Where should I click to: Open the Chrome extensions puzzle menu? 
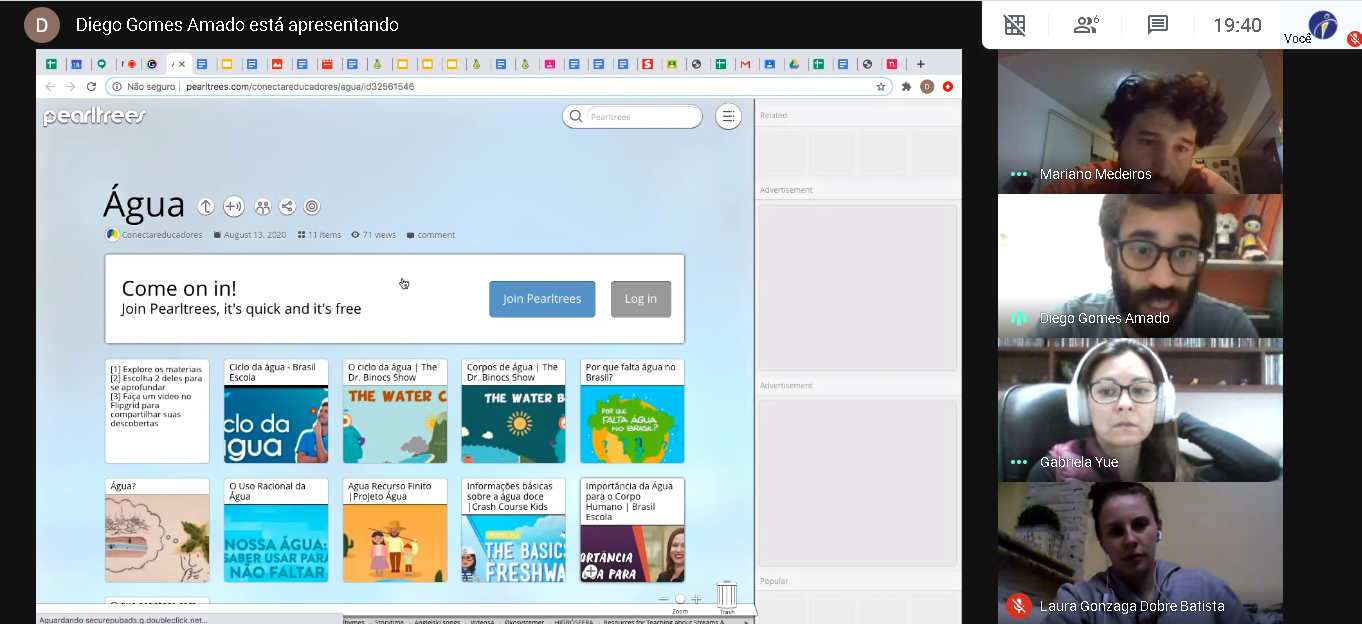[x=906, y=87]
